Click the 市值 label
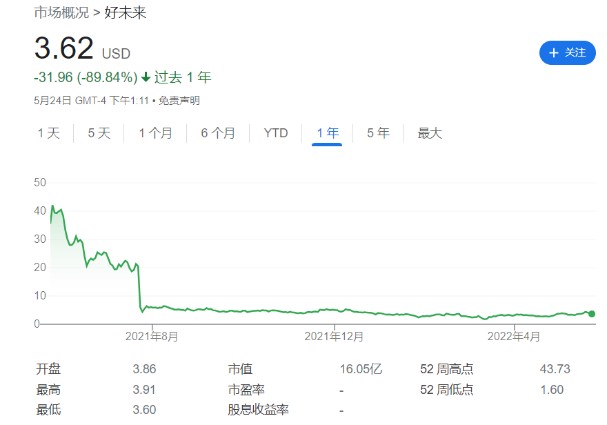The width and height of the screenshot is (607, 425). tap(240, 369)
